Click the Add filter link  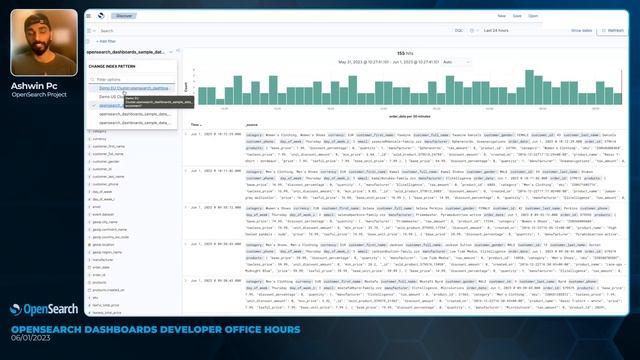(106, 41)
